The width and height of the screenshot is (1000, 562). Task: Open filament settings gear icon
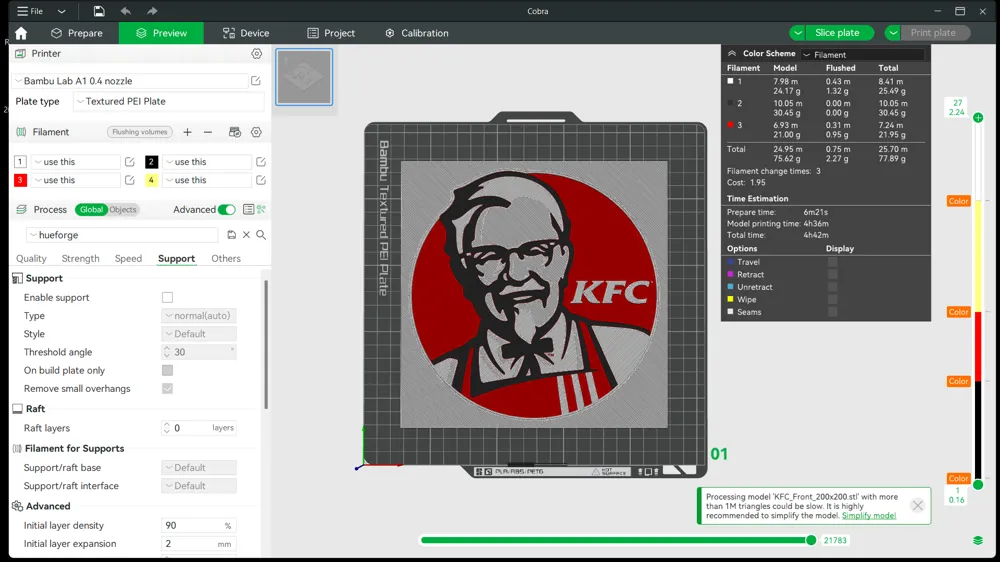(x=256, y=132)
